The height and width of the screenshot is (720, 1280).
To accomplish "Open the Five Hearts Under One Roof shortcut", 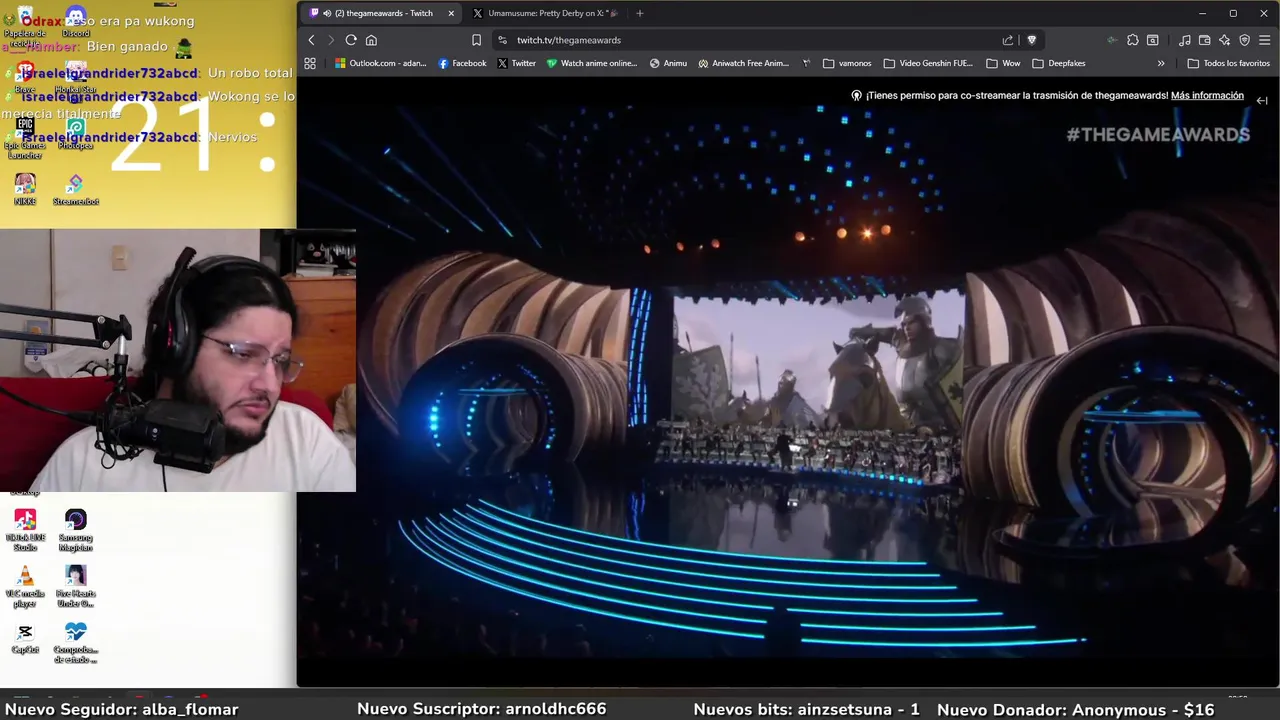I will pos(76,587).
